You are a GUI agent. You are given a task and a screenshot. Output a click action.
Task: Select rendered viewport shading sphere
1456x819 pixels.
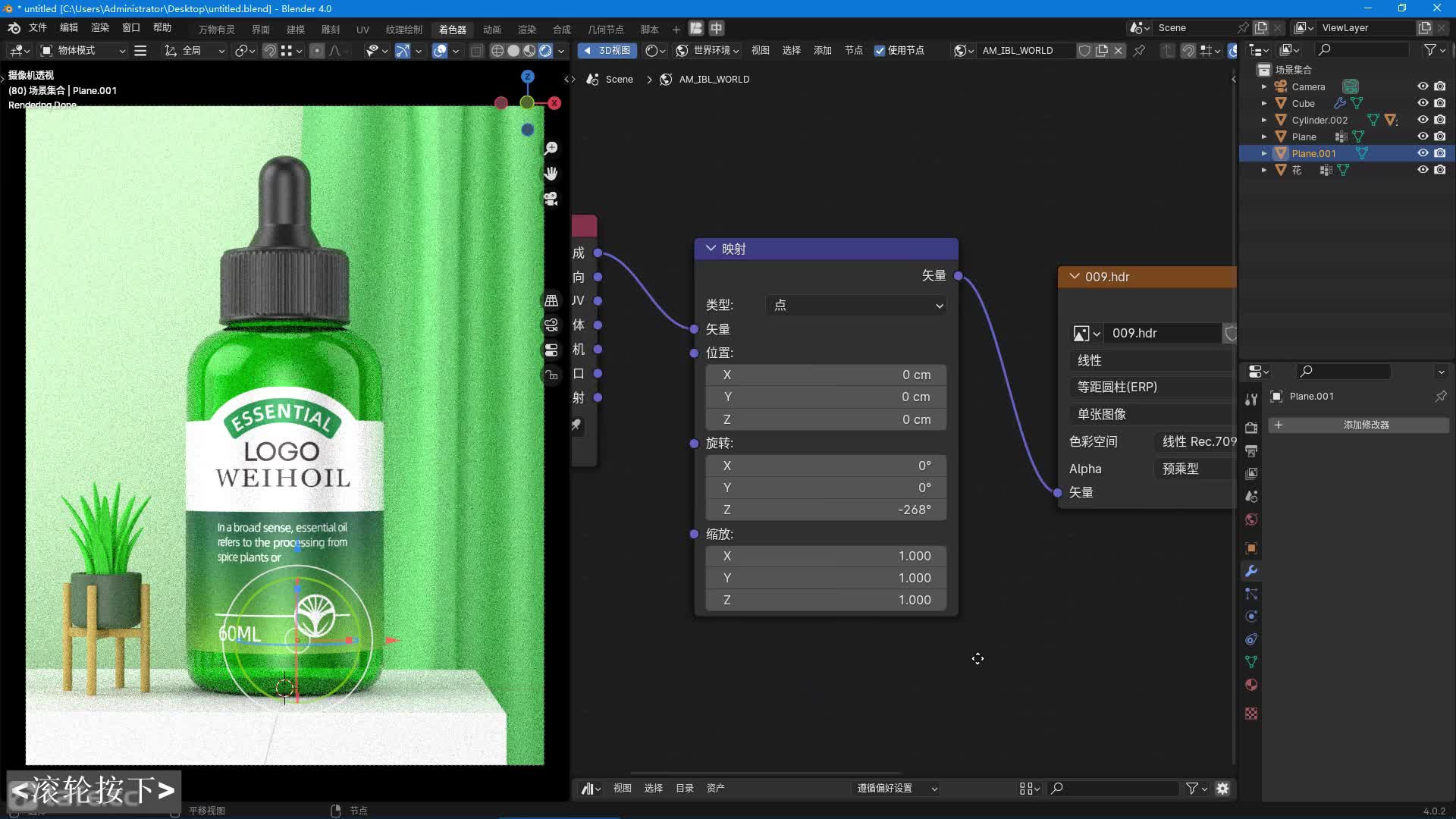pyautogui.click(x=545, y=50)
